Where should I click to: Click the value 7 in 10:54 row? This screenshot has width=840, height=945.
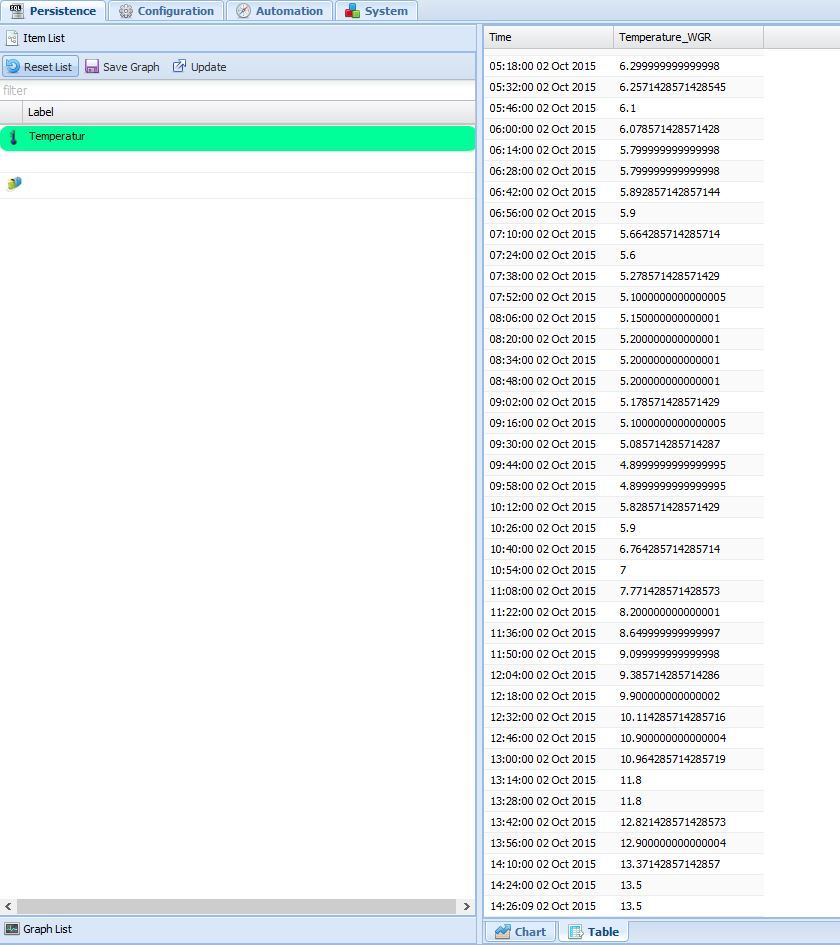pos(623,570)
